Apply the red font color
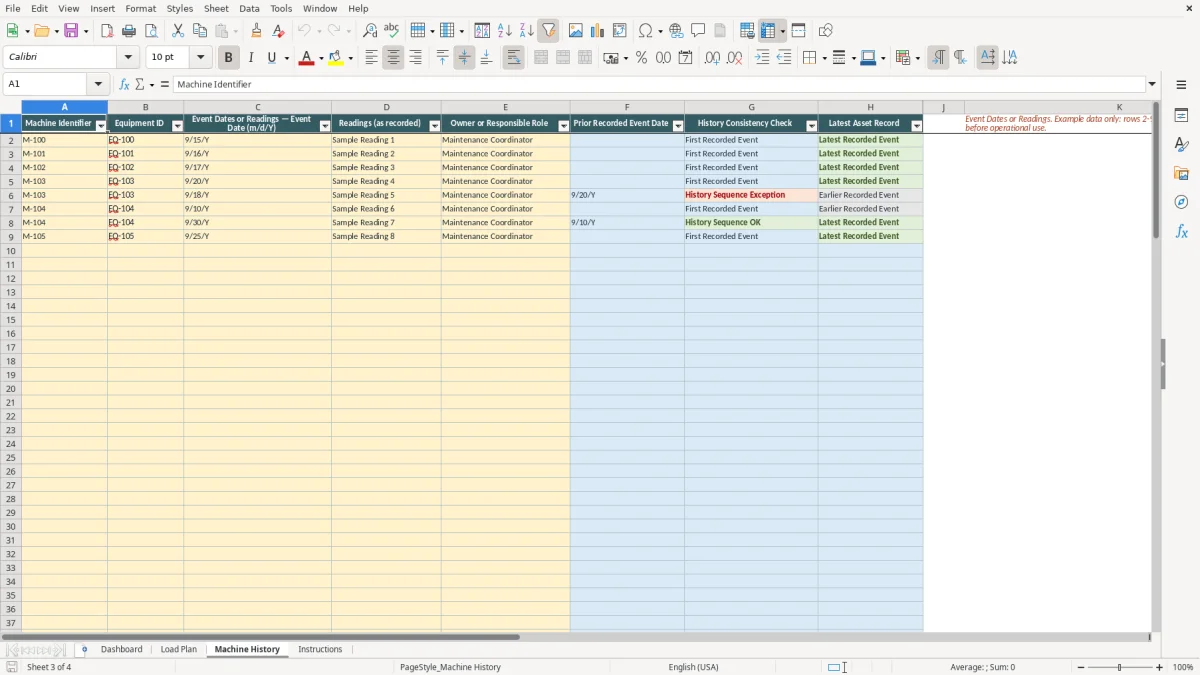Image resolution: width=1200 pixels, height=675 pixels. (x=305, y=58)
